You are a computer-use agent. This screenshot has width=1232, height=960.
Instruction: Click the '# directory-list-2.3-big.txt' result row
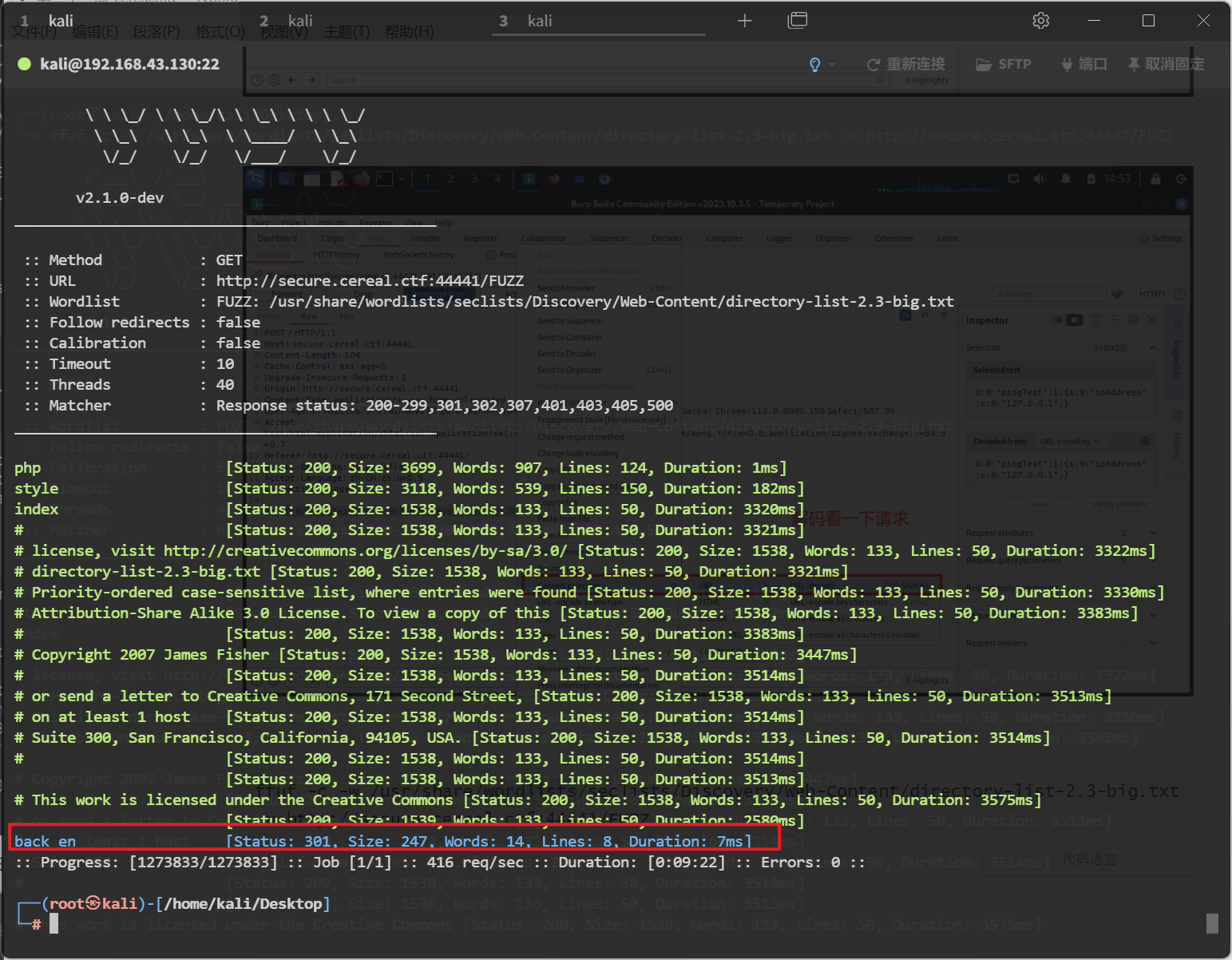point(431,571)
